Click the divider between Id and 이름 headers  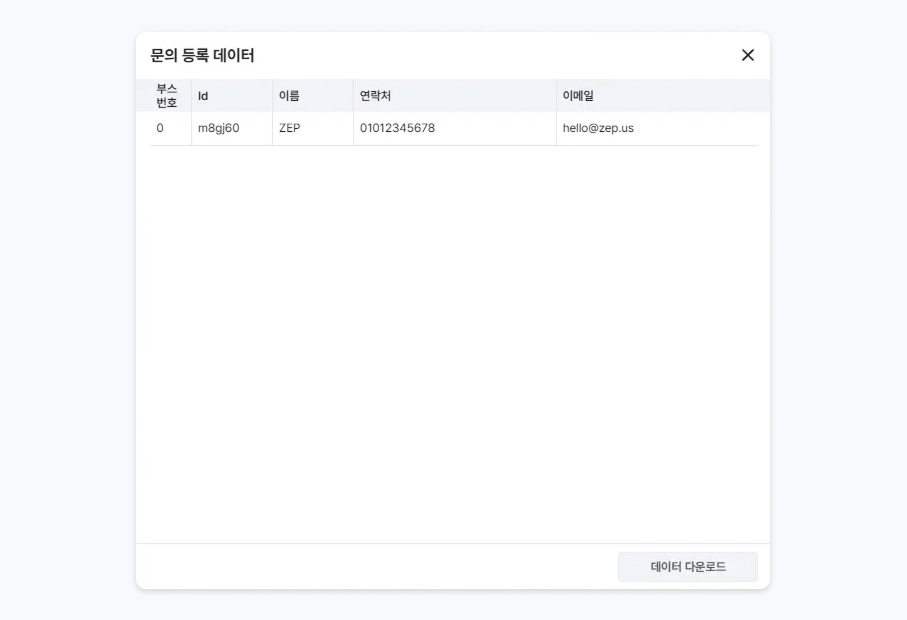coord(272,96)
